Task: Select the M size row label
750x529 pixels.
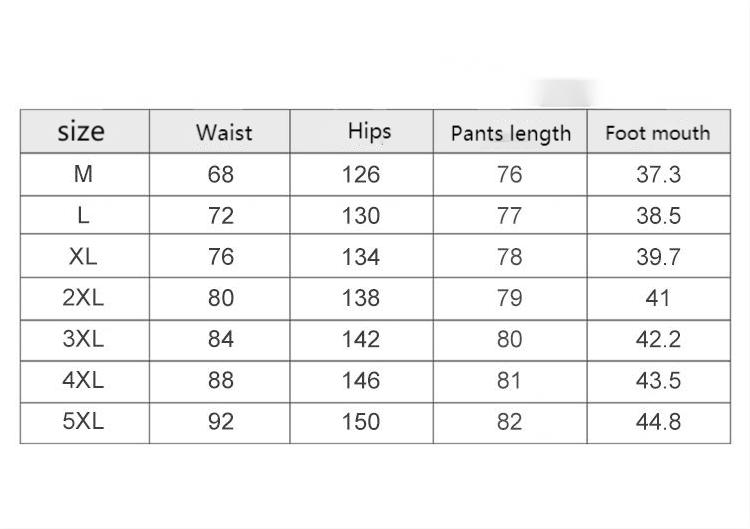Action: tap(83, 174)
